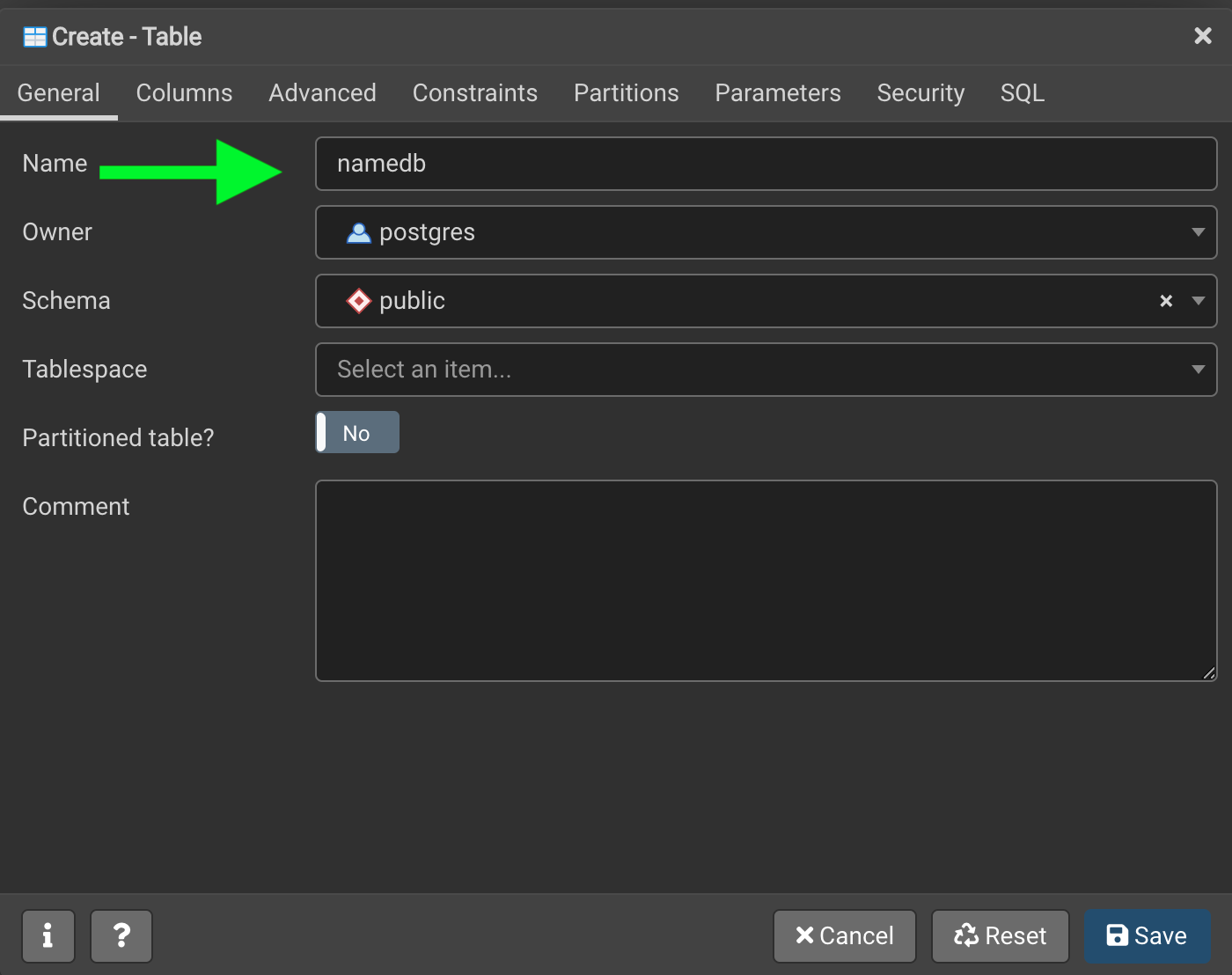
Task: Open the Constraints tab
Action: pyautogui.click(x=474, y=93)
